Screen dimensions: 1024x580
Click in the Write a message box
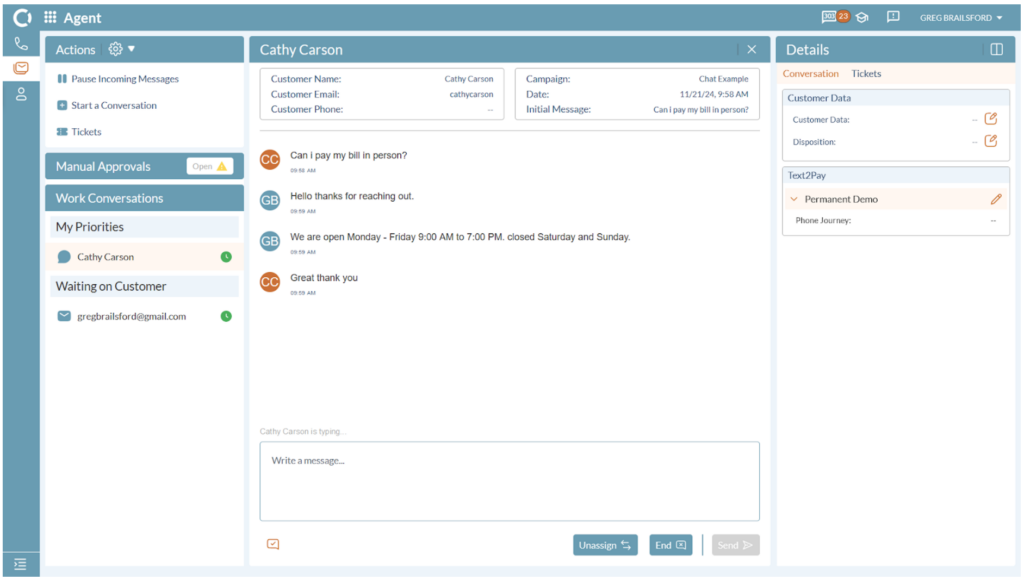509,481
